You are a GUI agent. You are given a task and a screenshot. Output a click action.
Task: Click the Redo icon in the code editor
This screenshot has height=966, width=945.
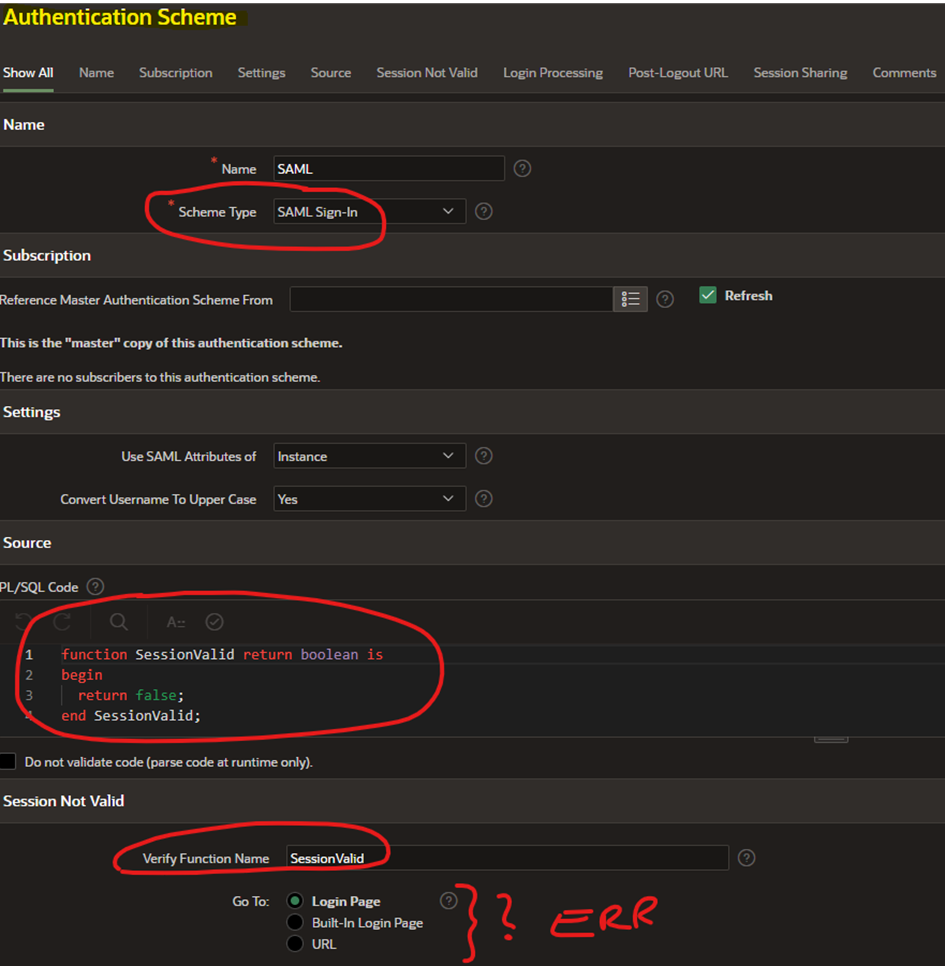pyautogui.click(x=62, y=622)
